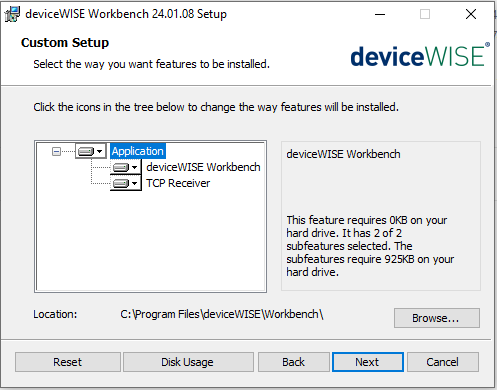This screenshot has height=390, width=497.
Task: Click the deviceWISE logo in header
Action: [420, 55]
